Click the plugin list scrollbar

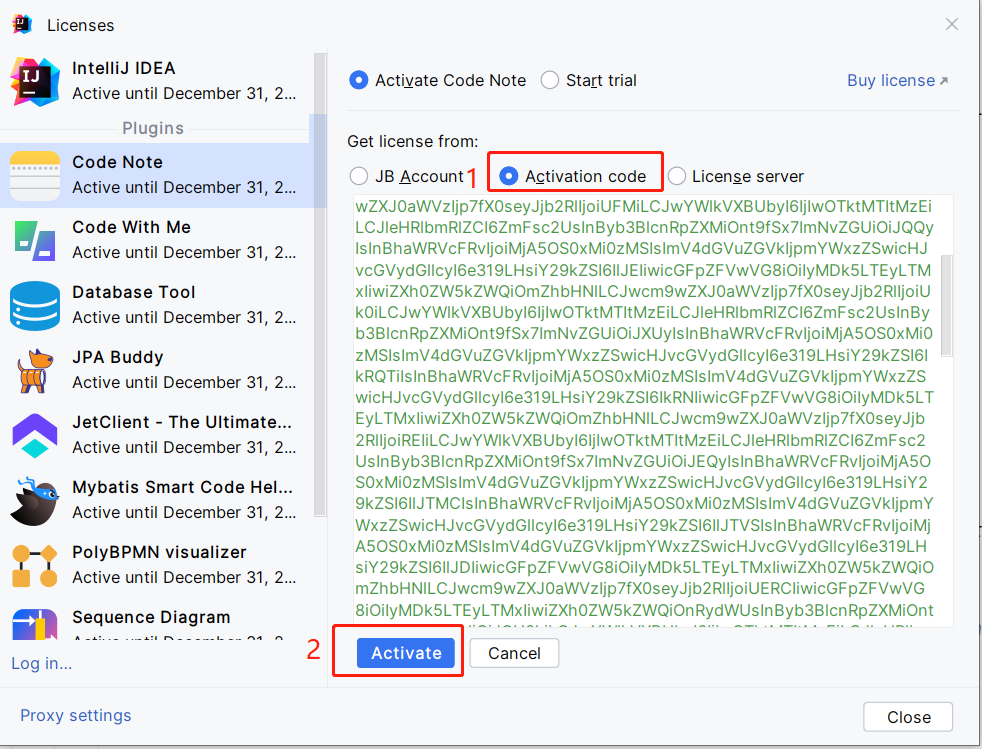[x=320, y=285]
